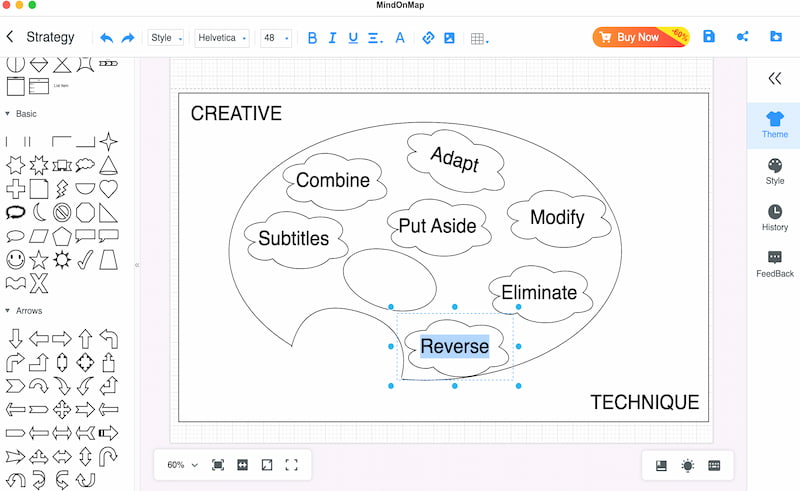The height and width of the screenshot is (491, 800).
Task: Select the sun shape
Action: tap(62, 260)
